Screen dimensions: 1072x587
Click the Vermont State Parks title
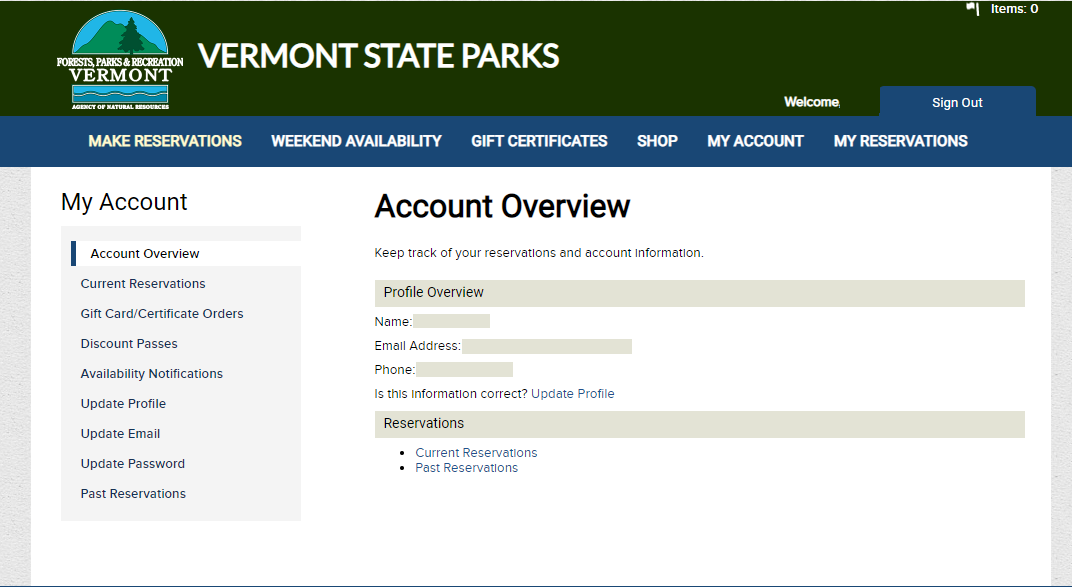click(378, 56)
